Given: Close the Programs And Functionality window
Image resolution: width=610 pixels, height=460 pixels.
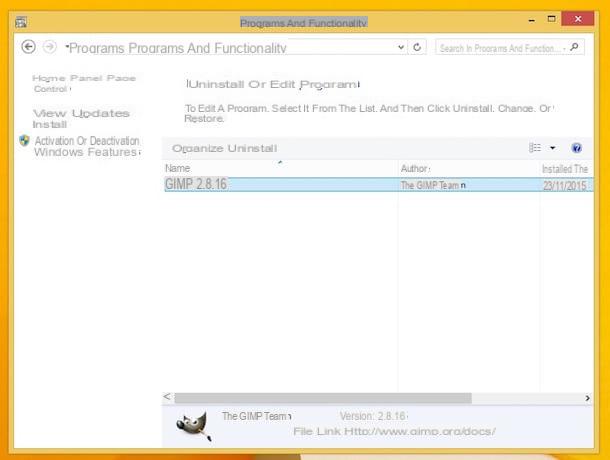Looking at the screenshot, I should pos(578,19).
